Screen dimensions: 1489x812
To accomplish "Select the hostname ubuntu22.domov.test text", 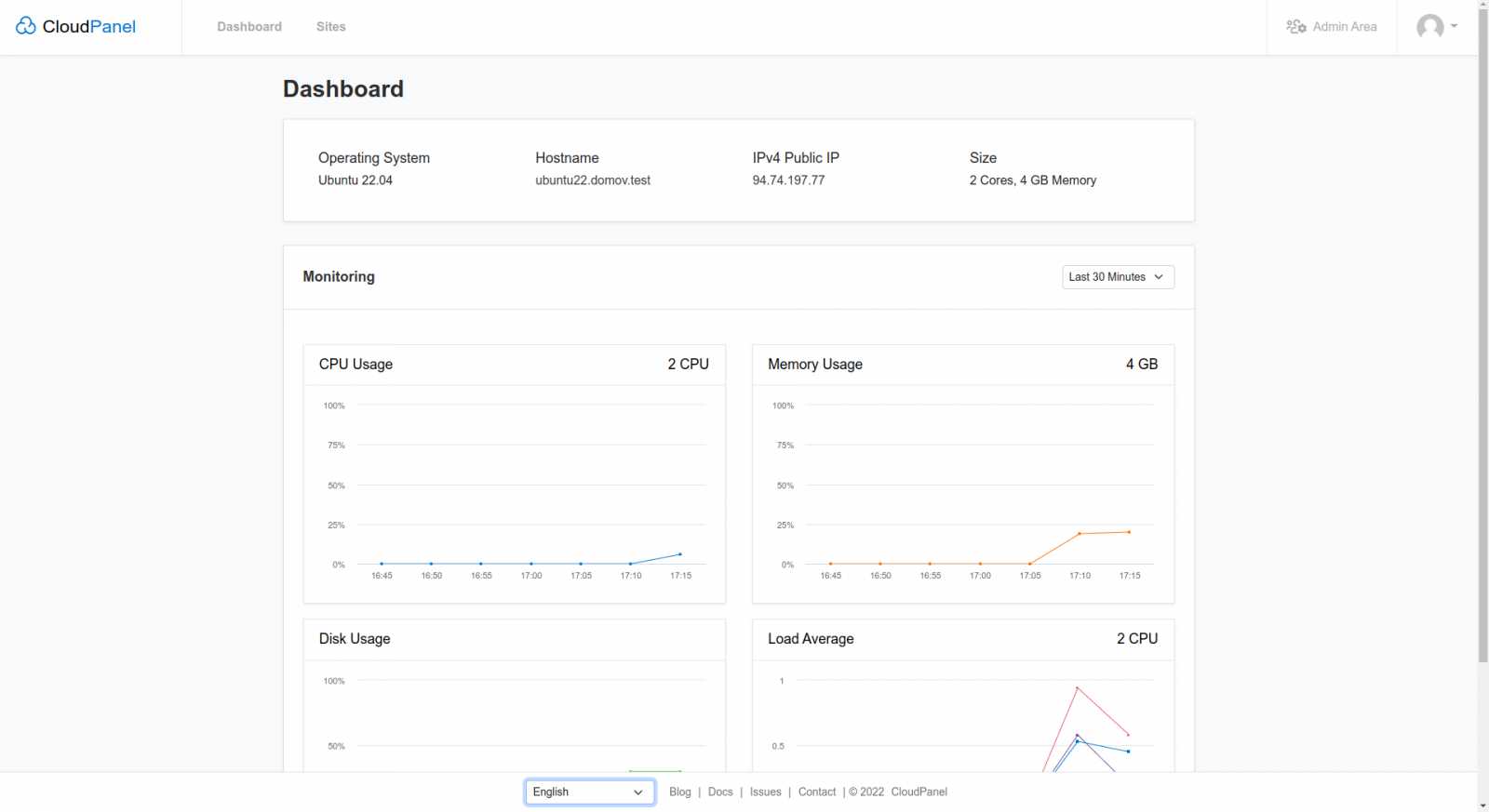I will click(x=593, y=180).
